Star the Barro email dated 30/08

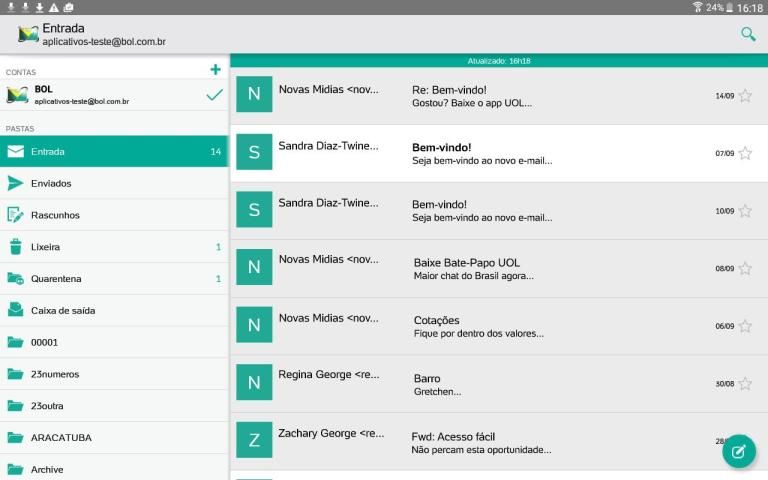745,384
